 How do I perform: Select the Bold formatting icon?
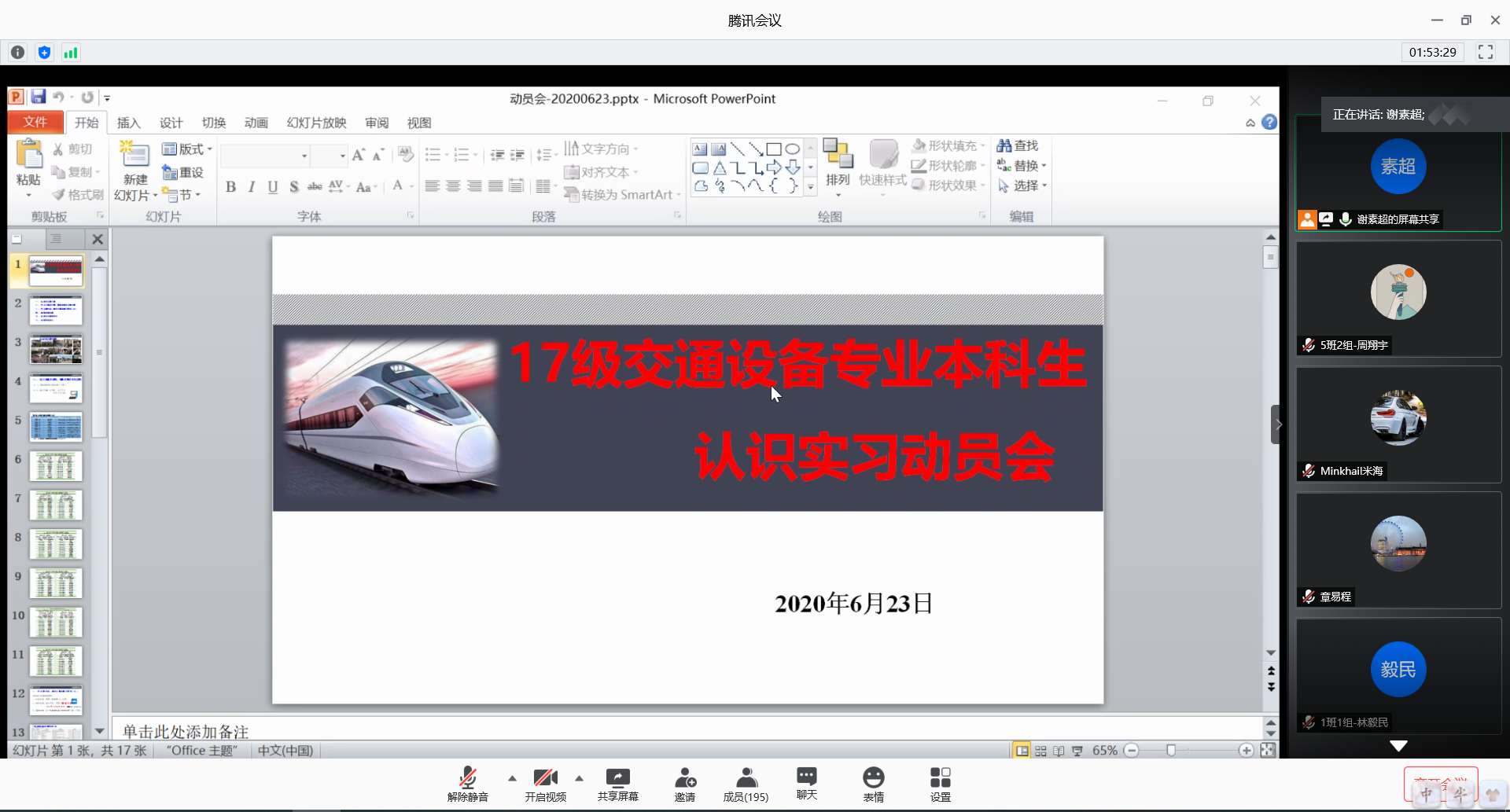pyautogui.click(x=230, y=187)
